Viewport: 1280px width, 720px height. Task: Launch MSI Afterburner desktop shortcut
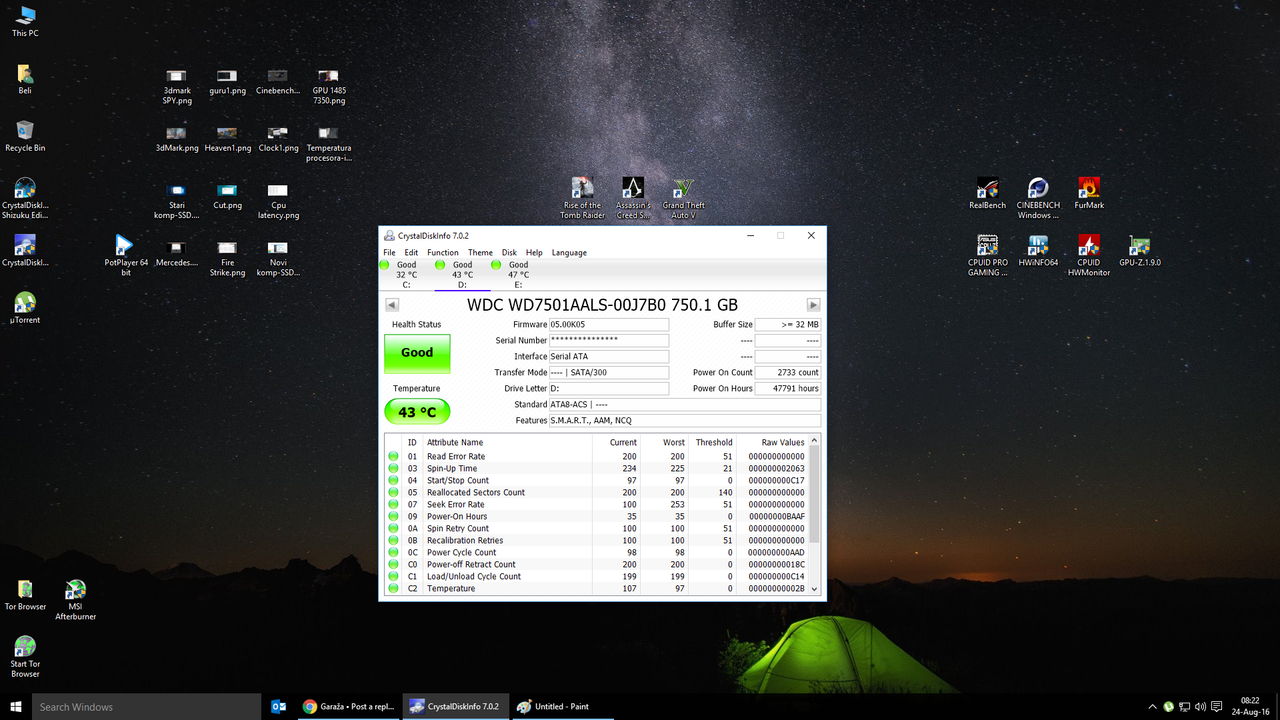point(75,600)
